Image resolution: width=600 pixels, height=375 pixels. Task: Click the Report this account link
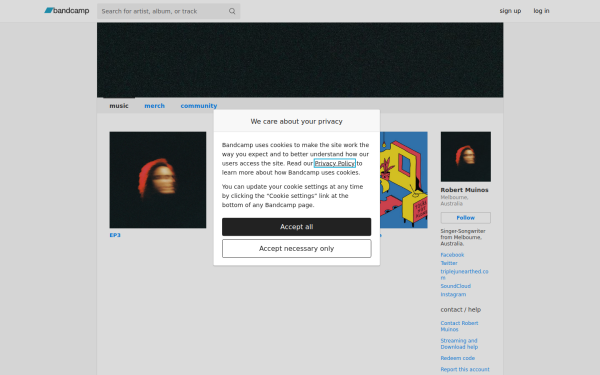click(465, 369)
